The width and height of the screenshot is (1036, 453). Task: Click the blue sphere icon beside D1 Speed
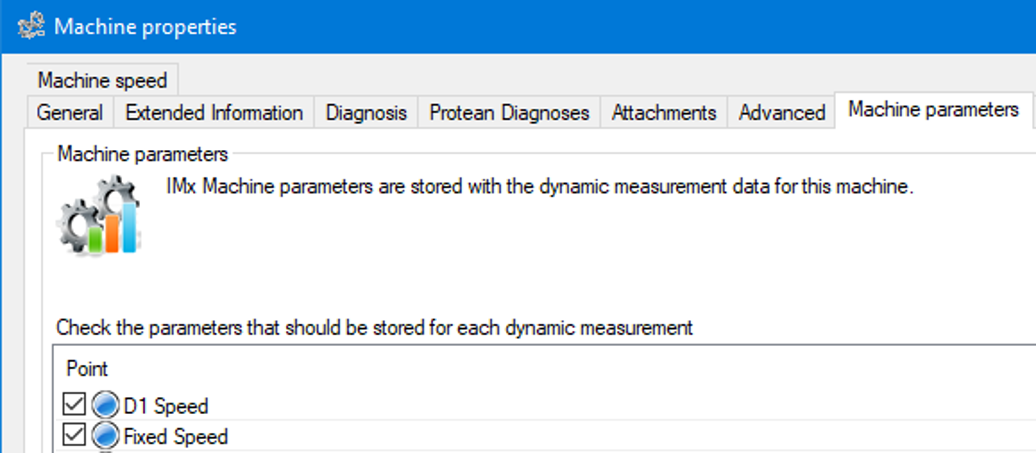tap(105, 406)
